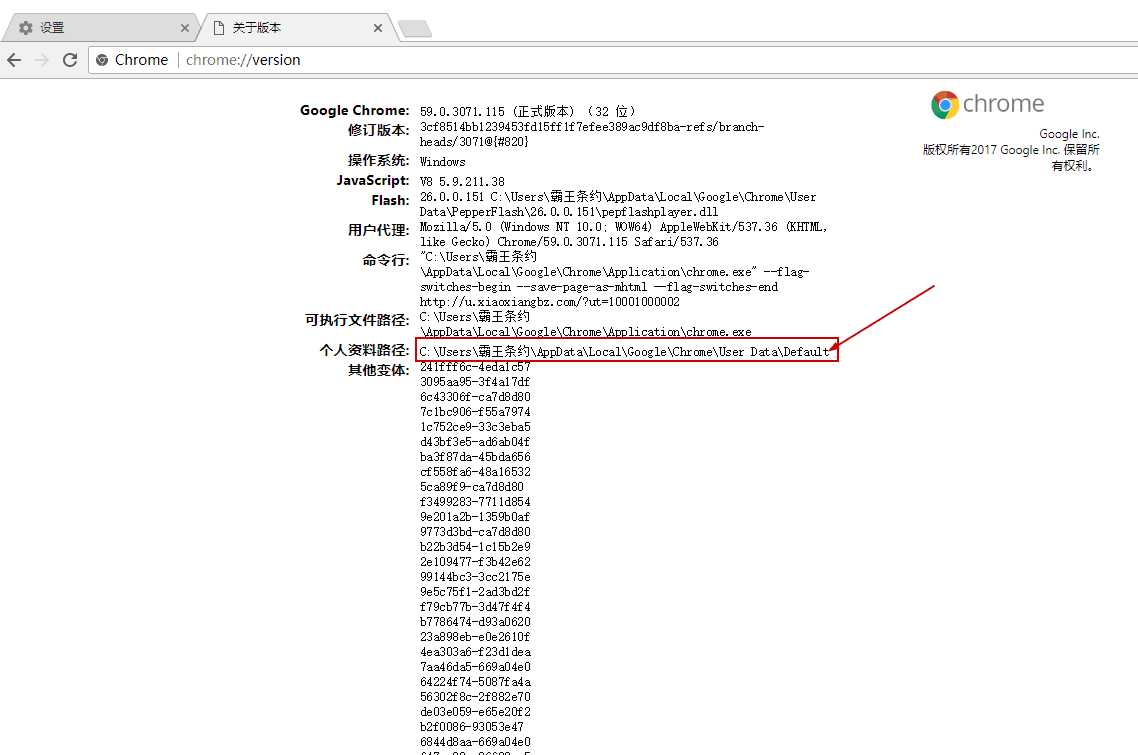This screenshot has width=1138, height=755.
Task: Click variation b22b3d54-1c15b2e9
Action: (x=475, y=547)
